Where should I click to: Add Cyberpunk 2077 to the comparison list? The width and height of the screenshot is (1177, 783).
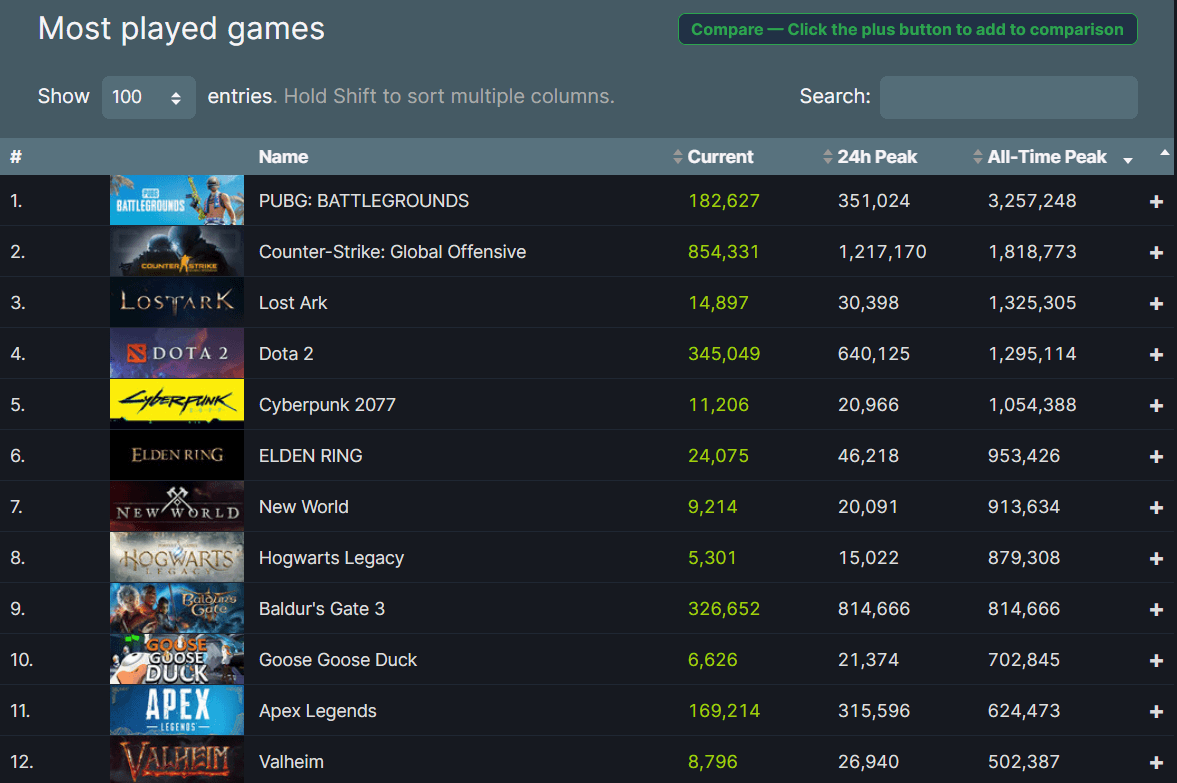pyautogui.click(x=1156, y=405)
